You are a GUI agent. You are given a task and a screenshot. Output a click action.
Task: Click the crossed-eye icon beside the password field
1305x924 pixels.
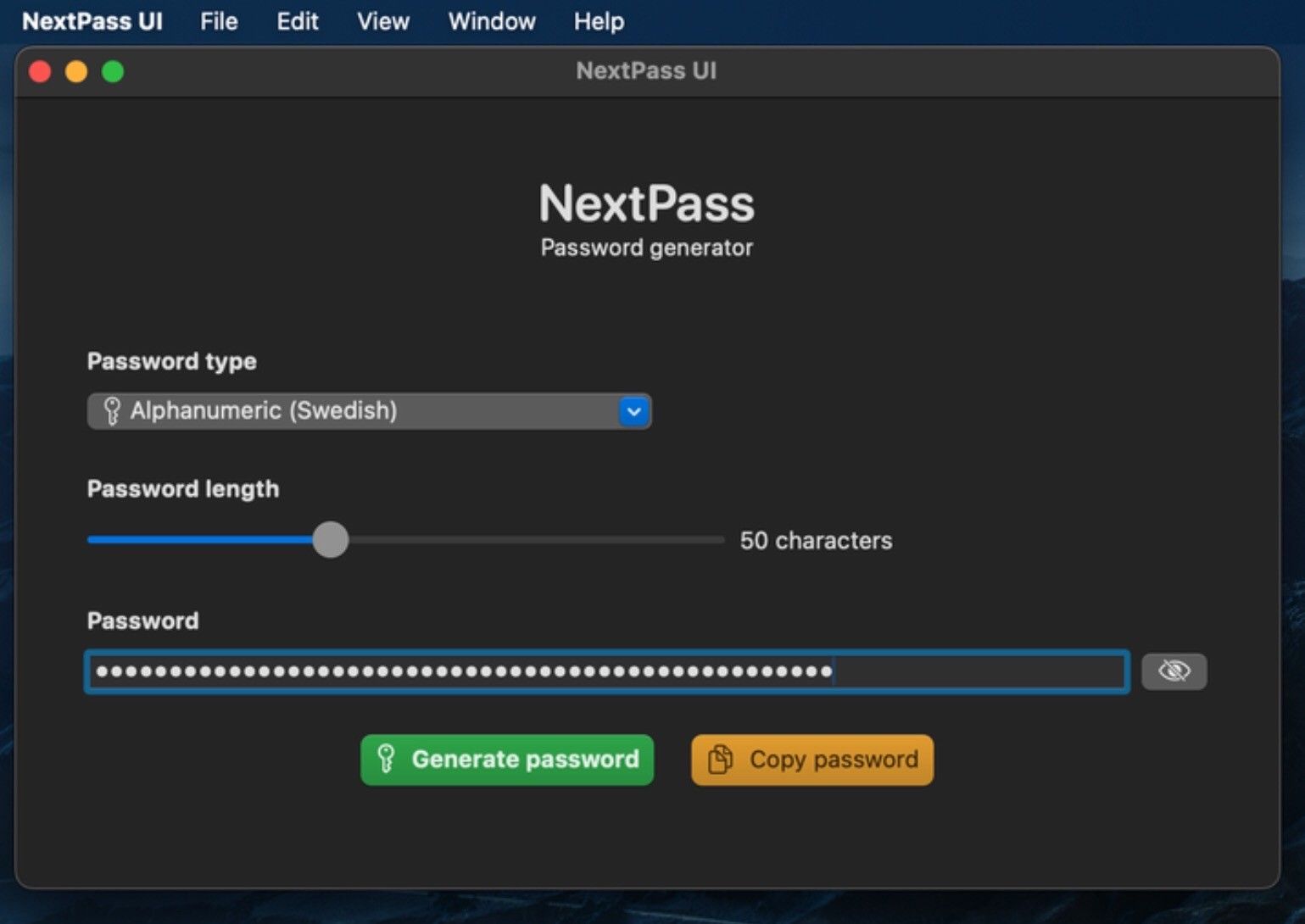1174,671
